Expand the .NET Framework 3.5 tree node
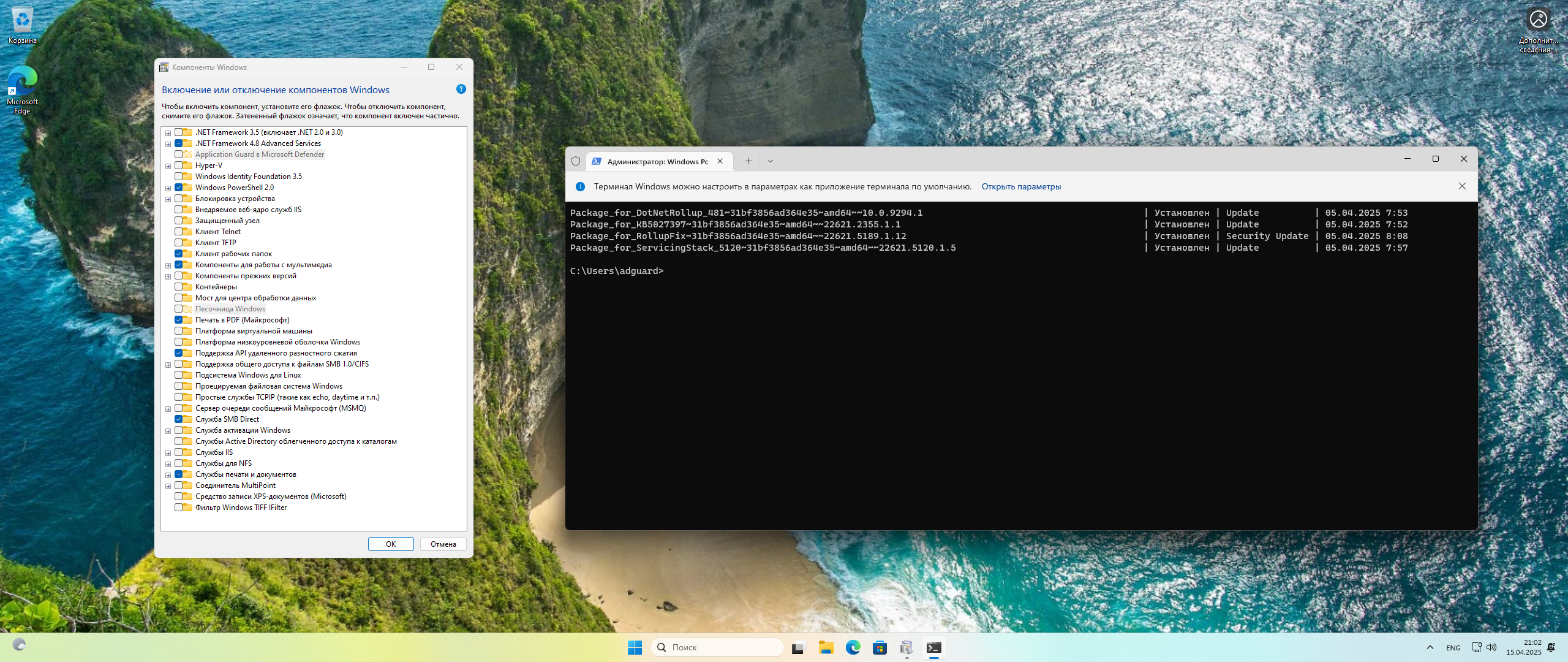Screen dimensions: 1568x662 pos(168,132)
